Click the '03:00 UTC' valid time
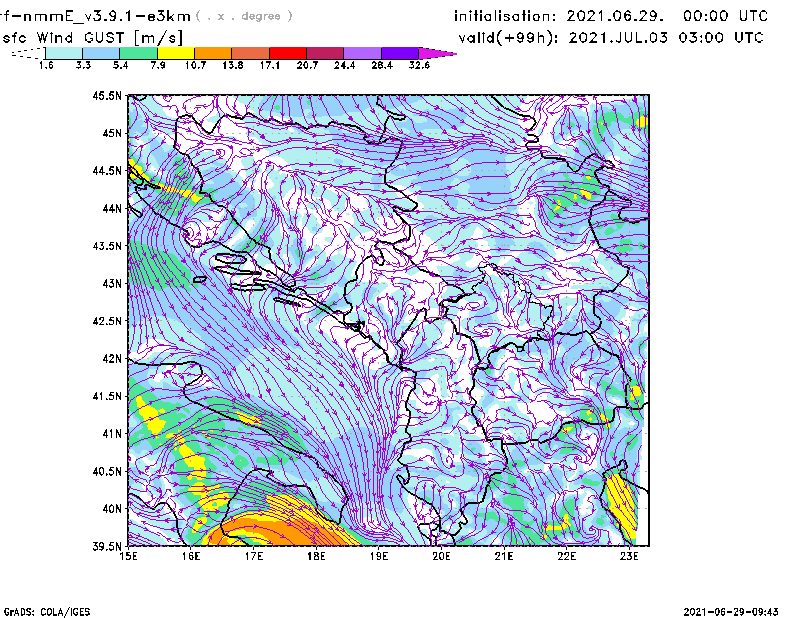800x618 pixels. [721, 38]
